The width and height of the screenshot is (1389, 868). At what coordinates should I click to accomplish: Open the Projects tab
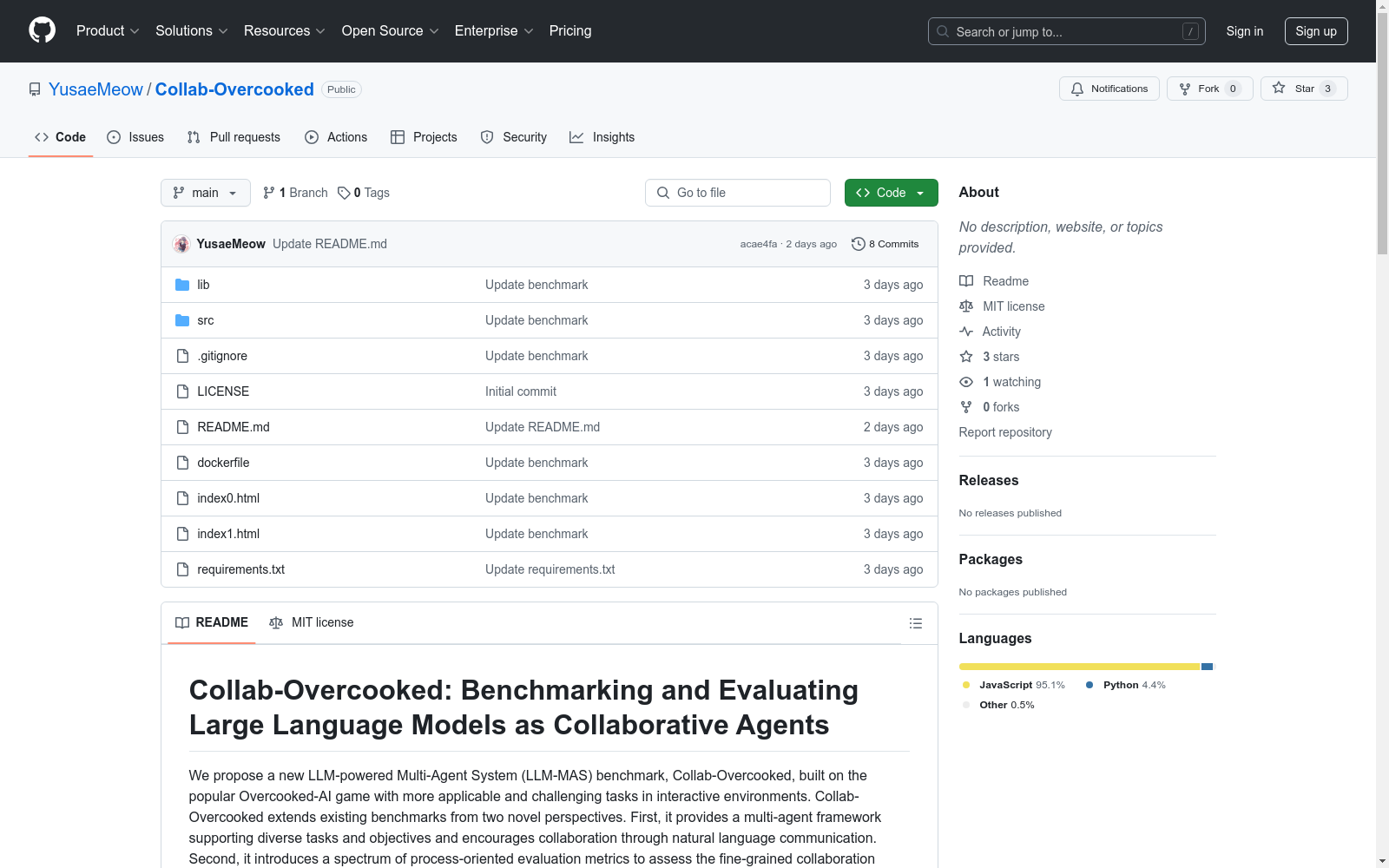point(424,137)
